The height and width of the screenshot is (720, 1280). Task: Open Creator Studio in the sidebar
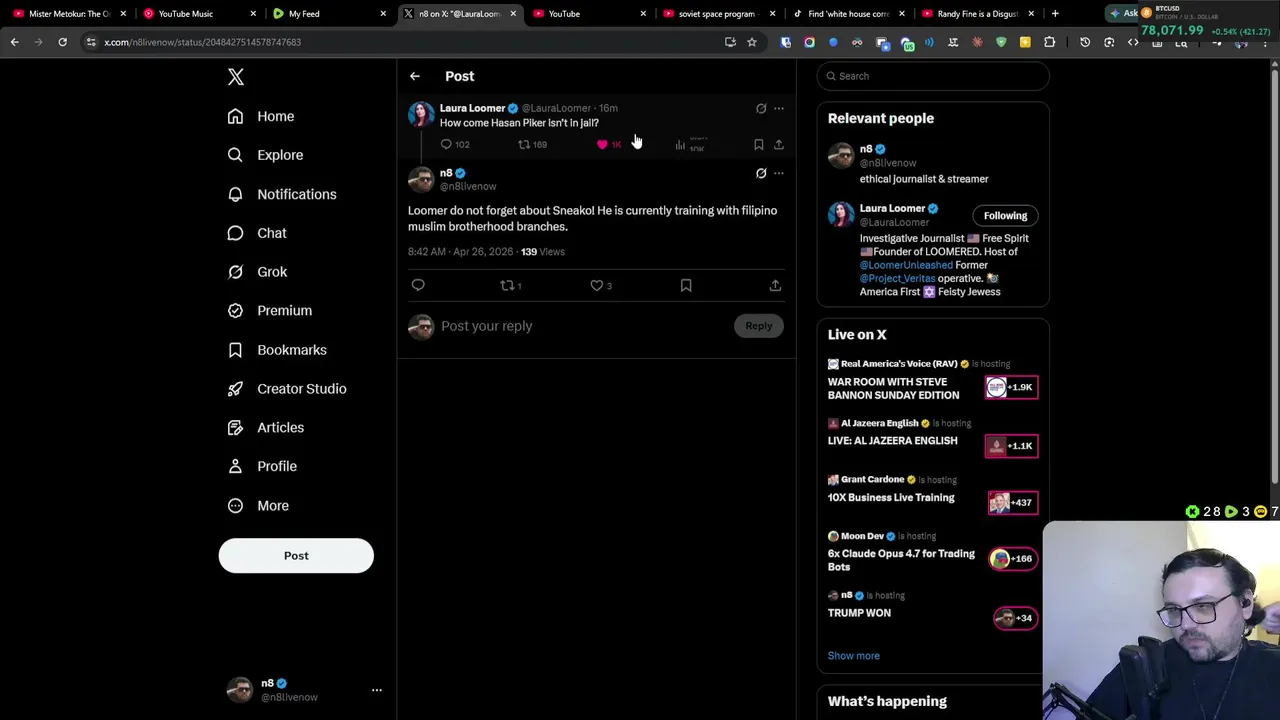click(287, 388)
